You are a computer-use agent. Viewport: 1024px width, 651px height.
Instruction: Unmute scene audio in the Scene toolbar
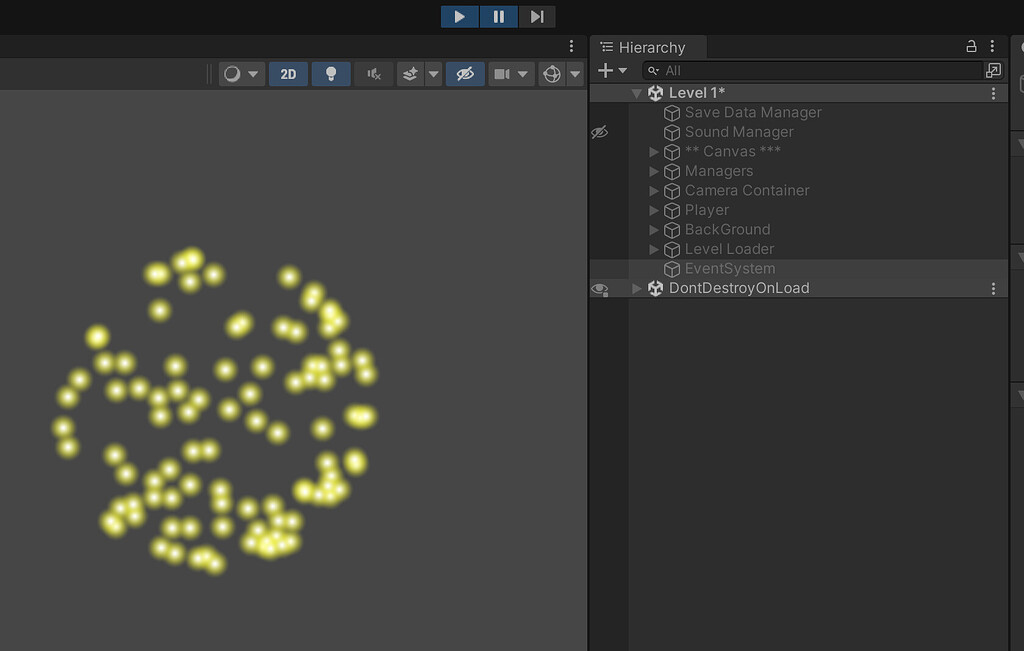[x=373, y=73]
